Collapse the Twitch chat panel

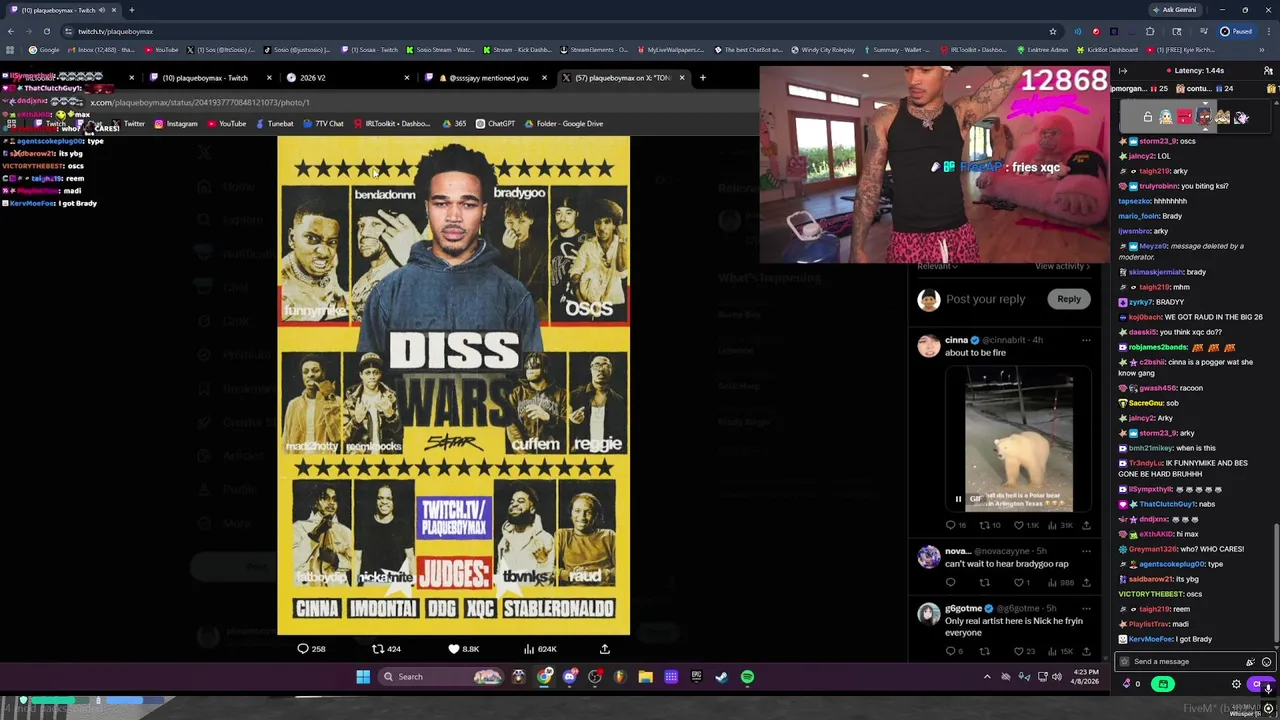click(x=1123, y=71)
